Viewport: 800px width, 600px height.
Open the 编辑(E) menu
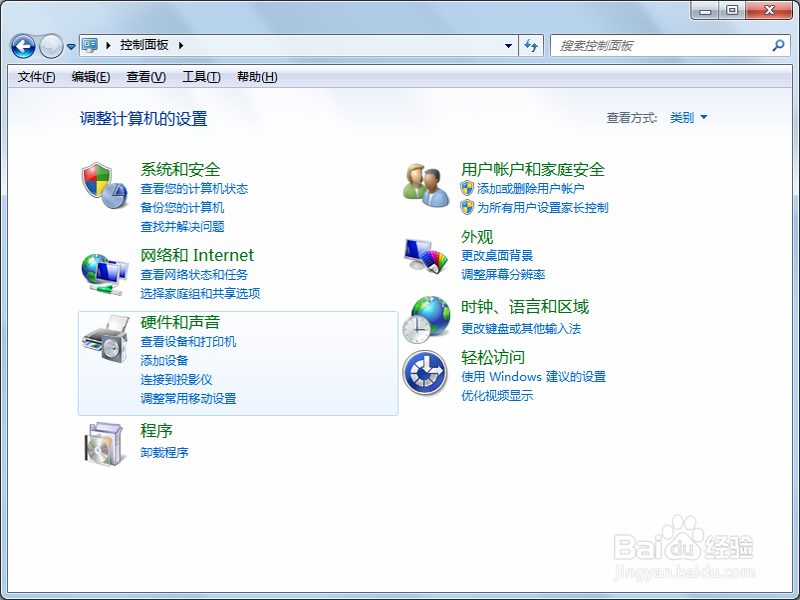pyautogui.click(x=91, y=77)
